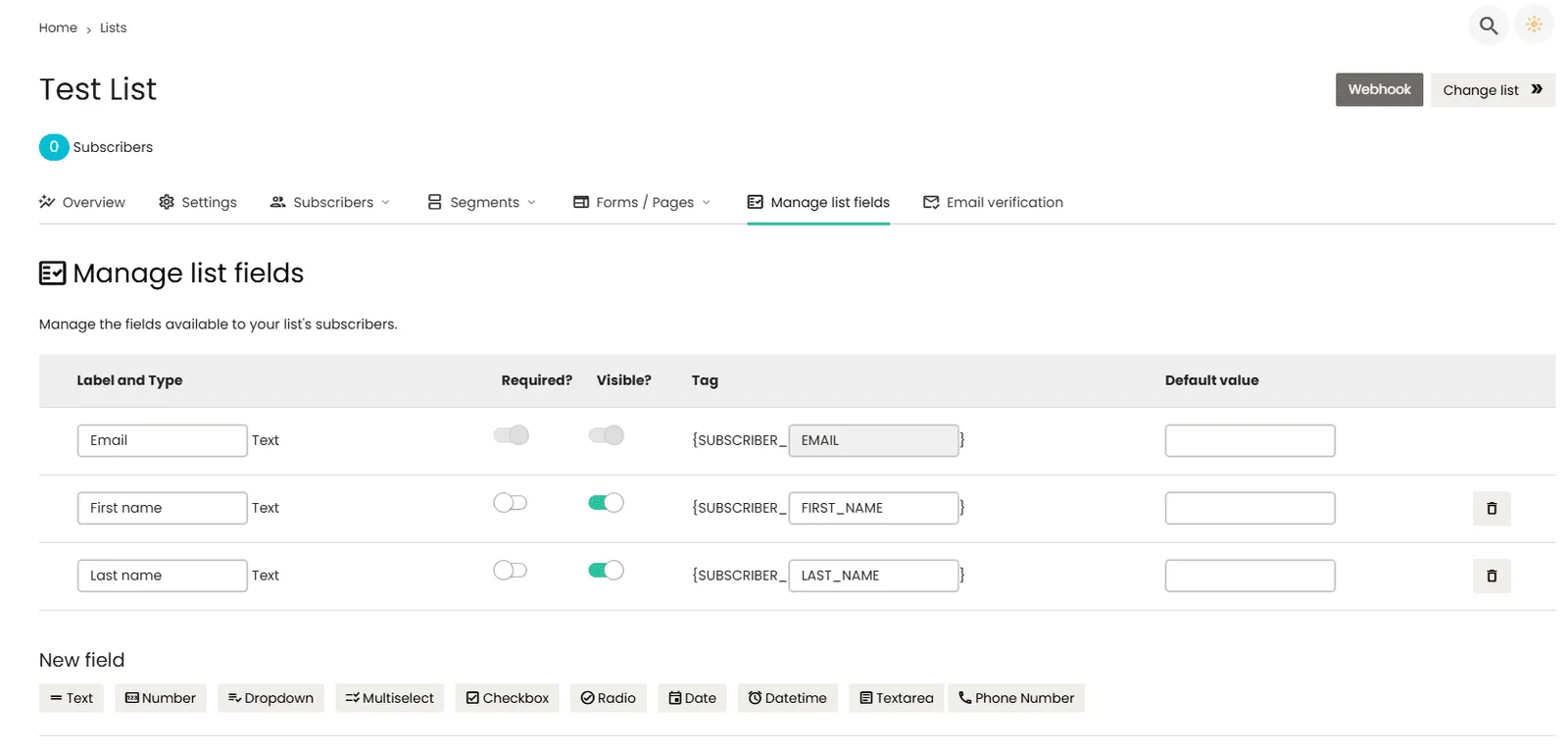Viewport: 1568px width, 752px height.
Task: Delete the Last name field row
Action: (x=1491, y=577)
